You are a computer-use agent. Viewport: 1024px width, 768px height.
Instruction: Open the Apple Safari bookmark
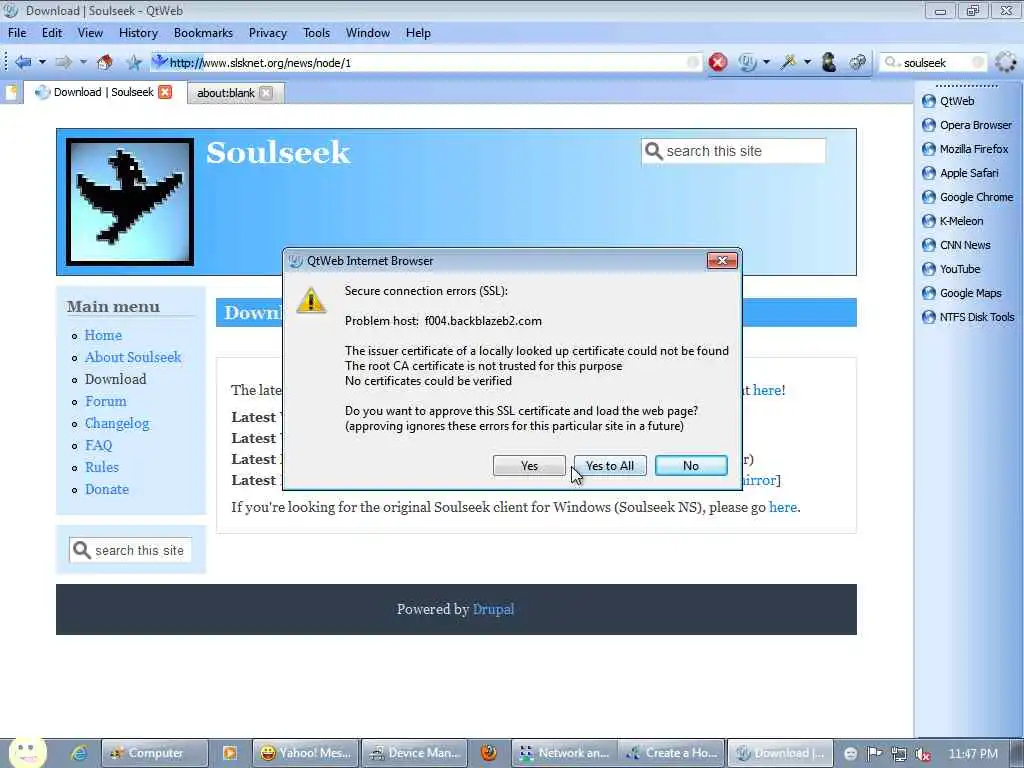click(x=961, y=173)
